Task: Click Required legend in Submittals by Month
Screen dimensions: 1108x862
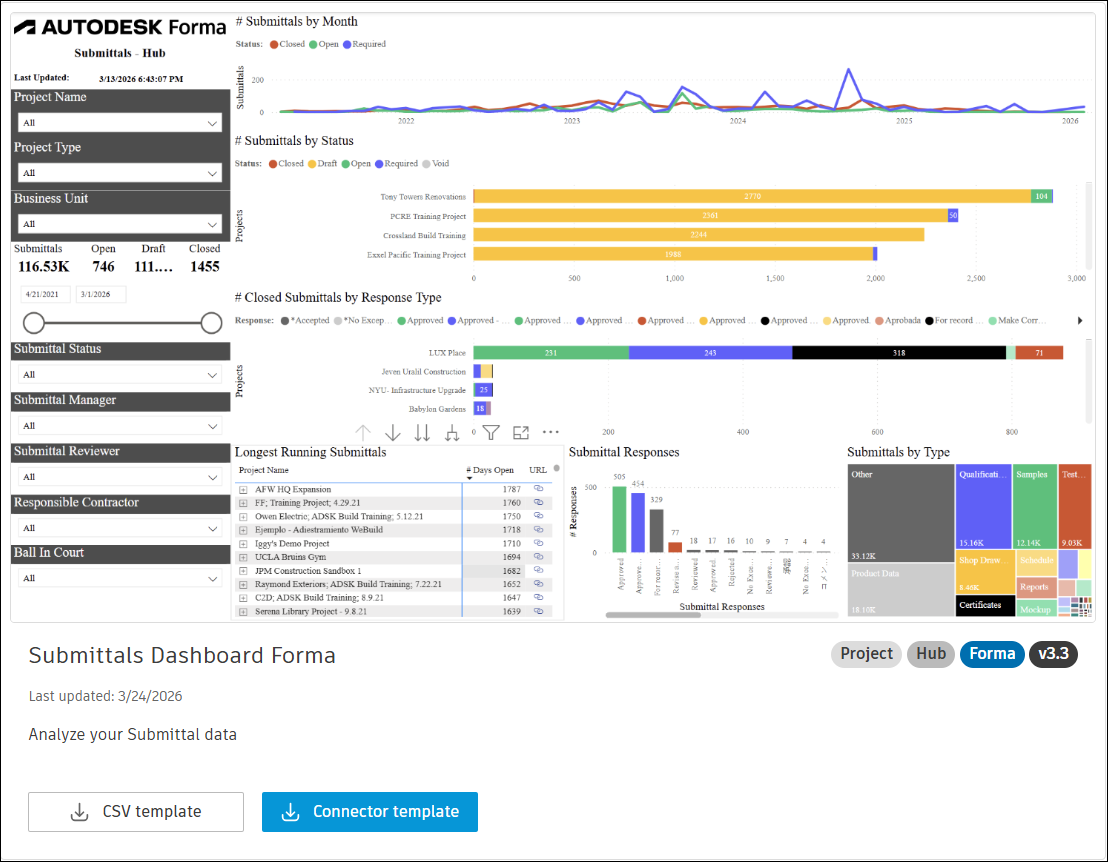Action: tap(365, 44)
